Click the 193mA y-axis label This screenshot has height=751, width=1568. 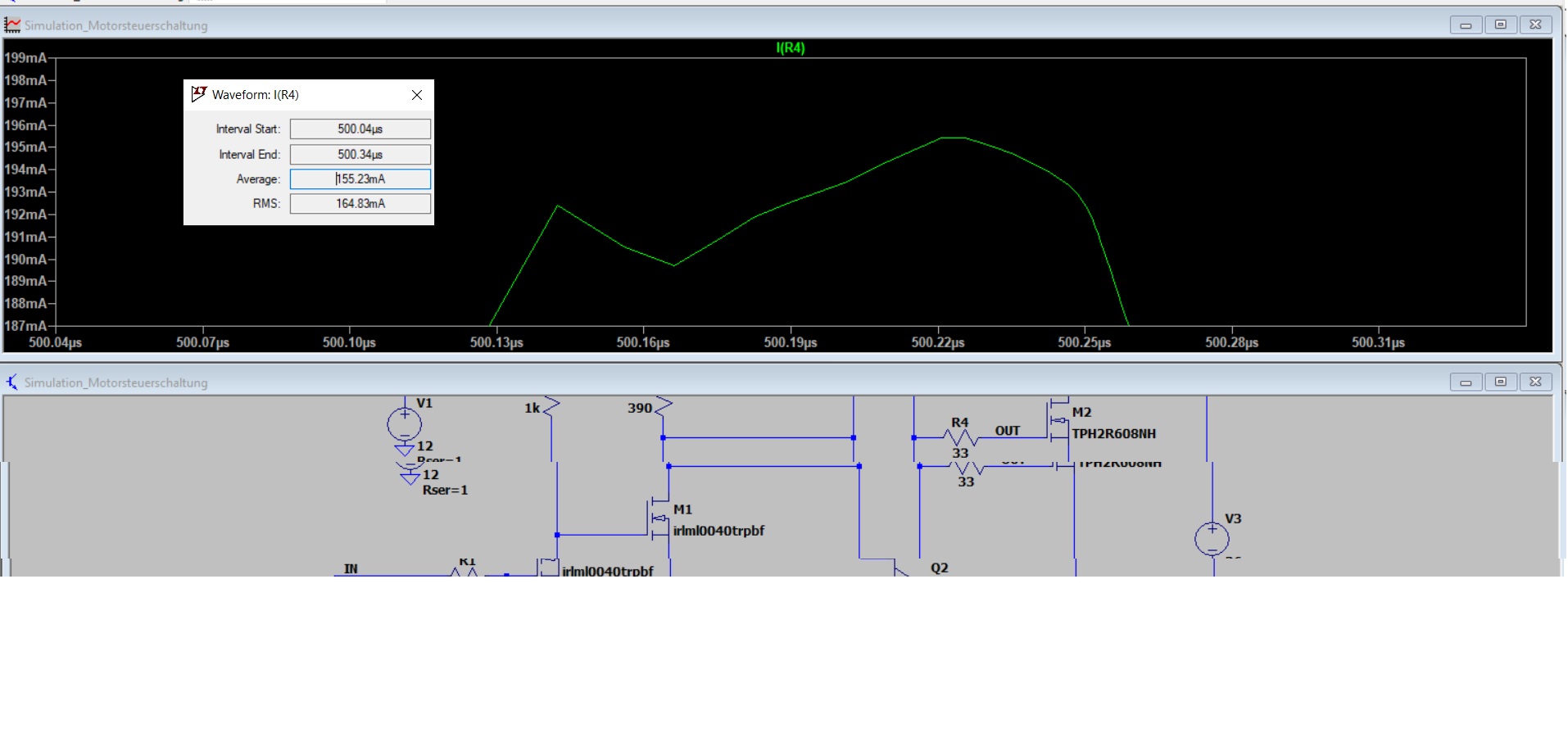coord(25,192)
